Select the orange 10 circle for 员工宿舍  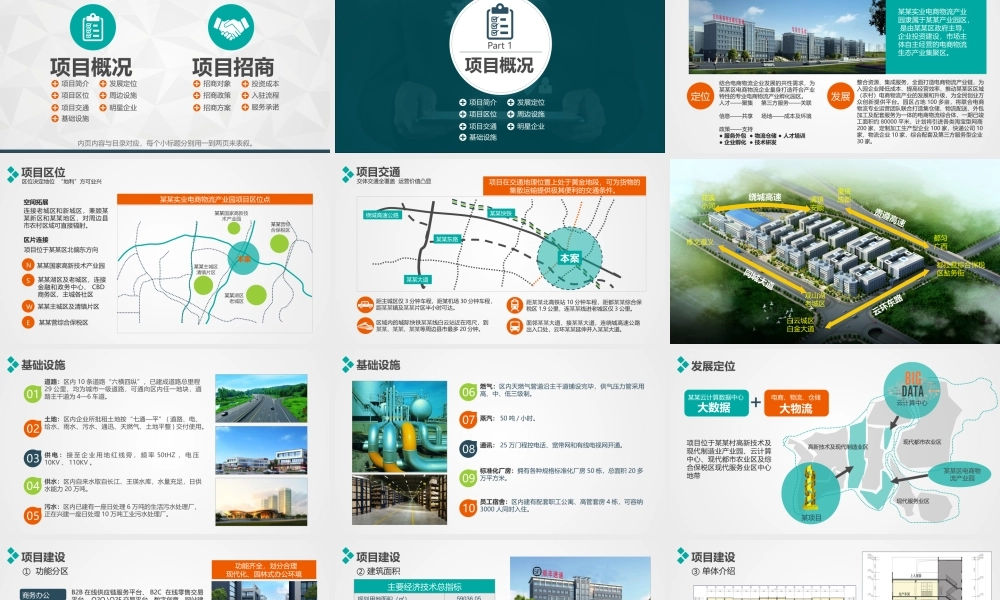pos(468,508)
